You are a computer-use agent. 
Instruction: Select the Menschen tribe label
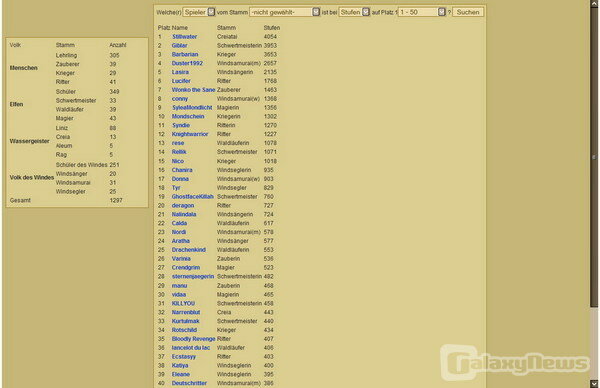pos(24,68)
